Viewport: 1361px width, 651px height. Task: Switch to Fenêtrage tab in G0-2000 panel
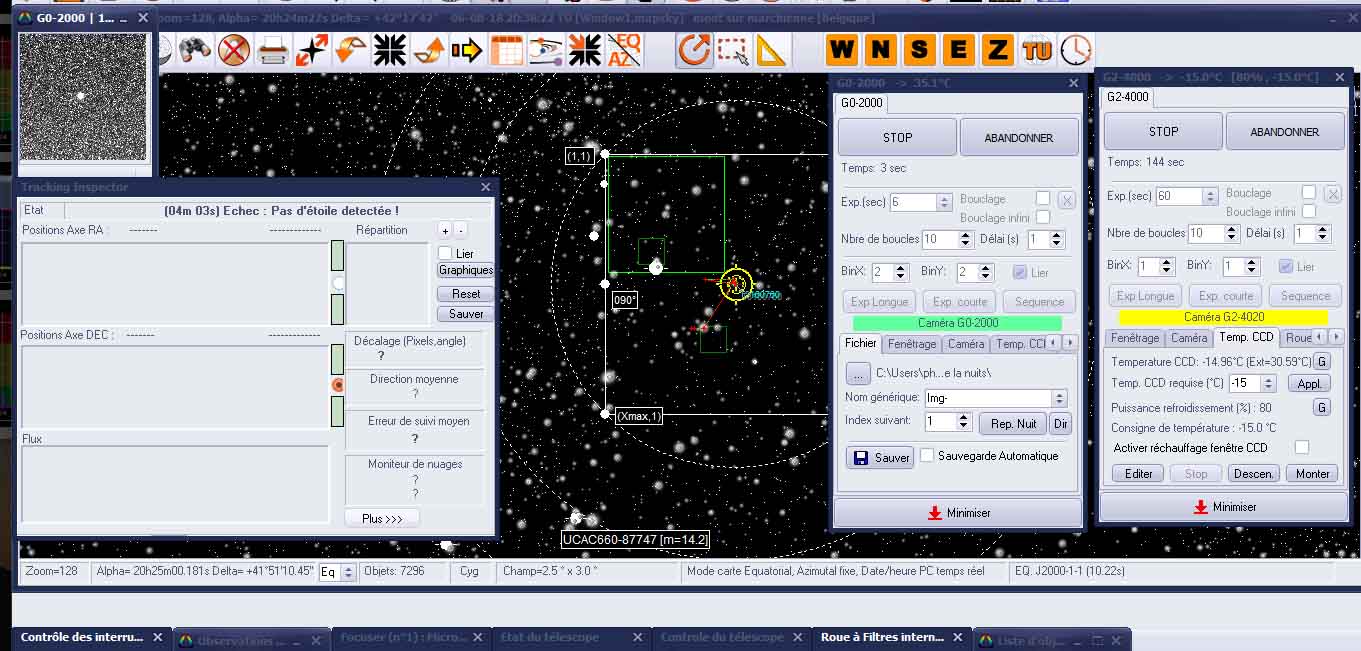click(x=911, y=343)
